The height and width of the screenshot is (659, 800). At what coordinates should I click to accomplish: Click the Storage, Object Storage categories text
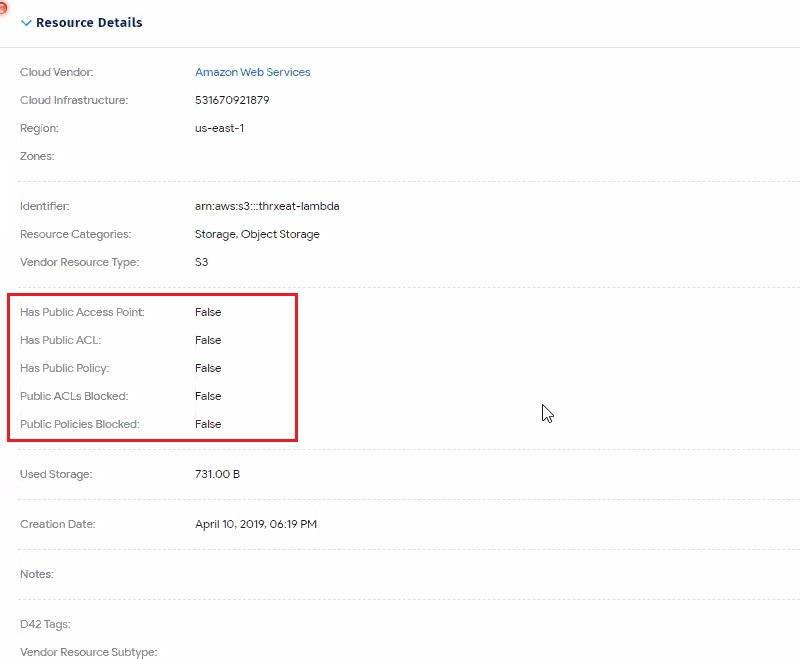[257, 234]
